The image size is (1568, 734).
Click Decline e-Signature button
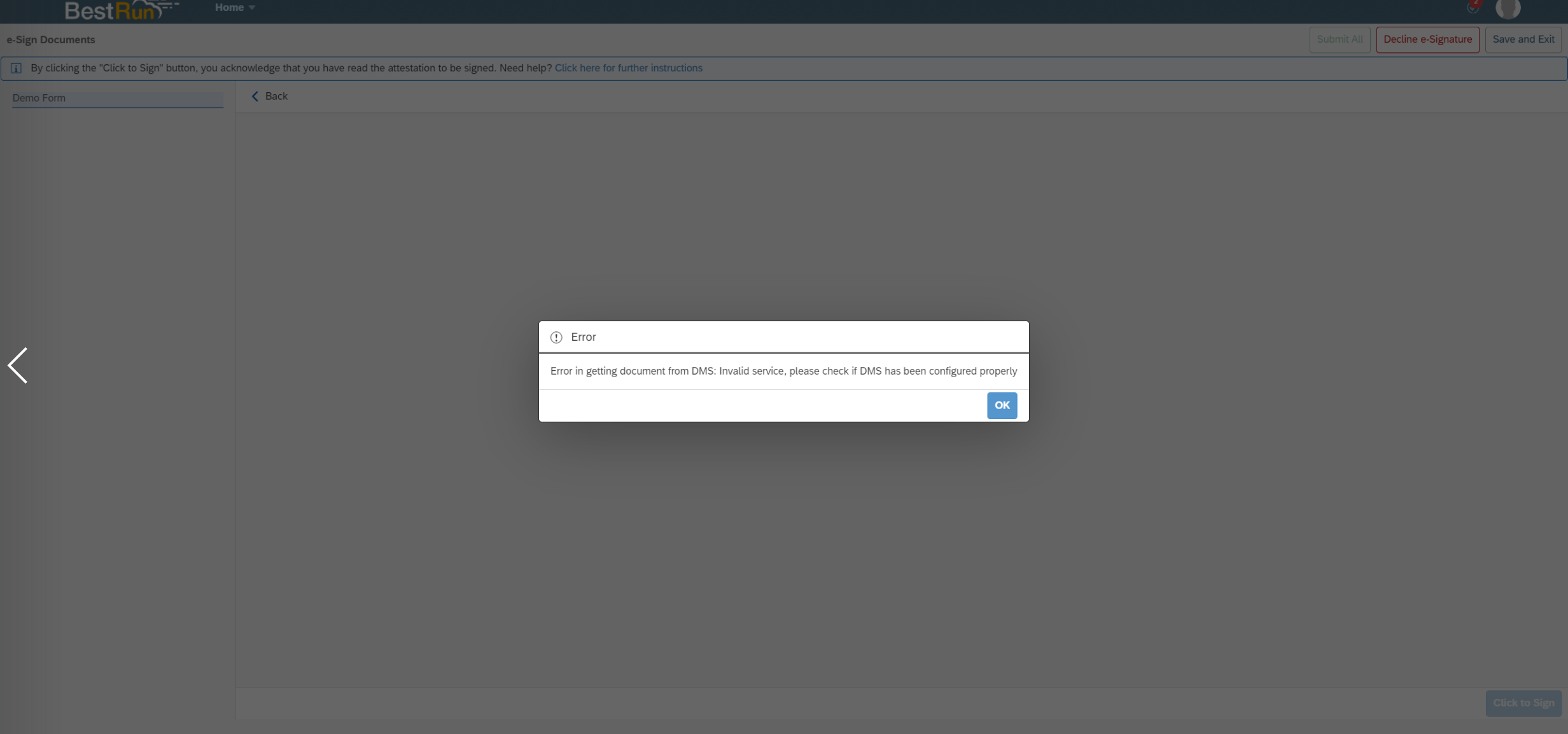tap(1427, 39)
